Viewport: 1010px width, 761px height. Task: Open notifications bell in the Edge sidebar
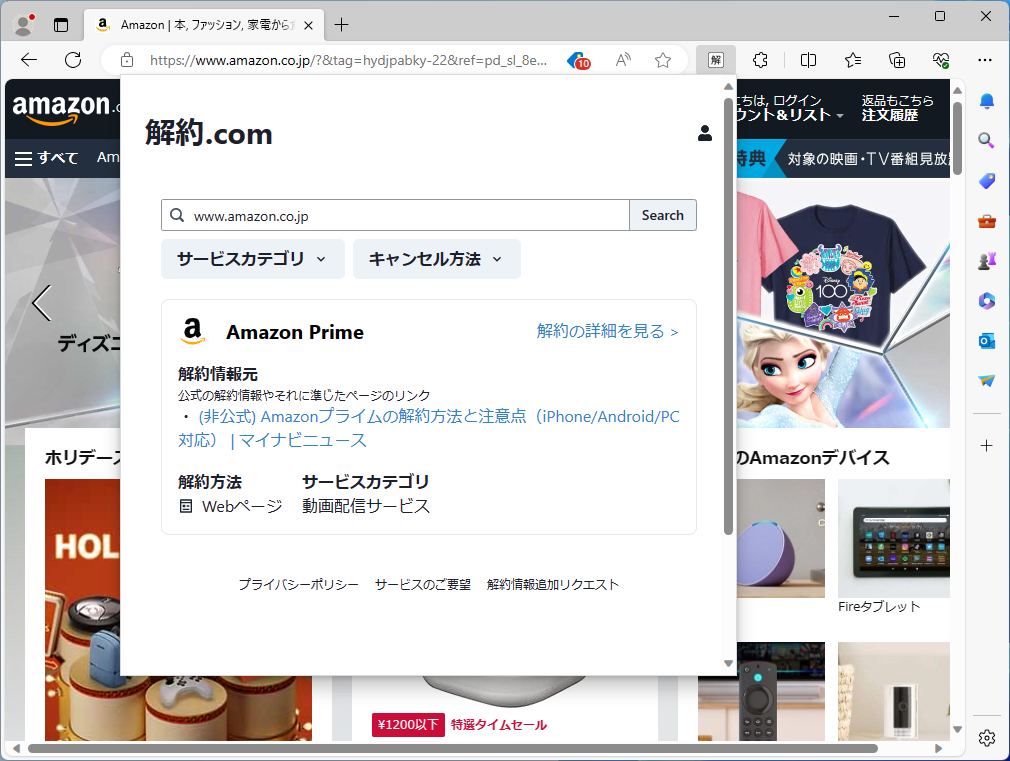pyautogui.click(x=986, y=101)
